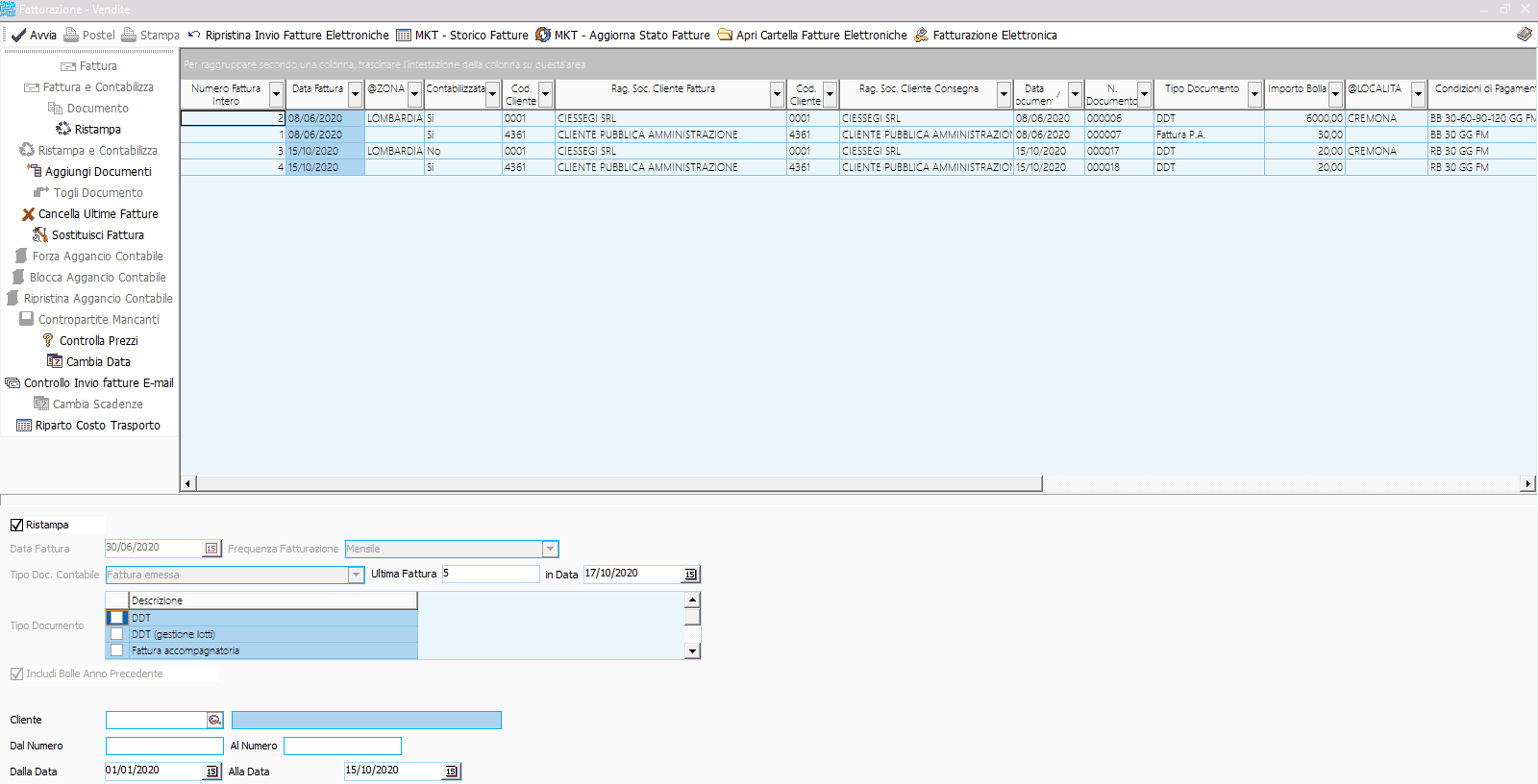Click the Tipo Documento list scroll down arrow

click(692, 651)
